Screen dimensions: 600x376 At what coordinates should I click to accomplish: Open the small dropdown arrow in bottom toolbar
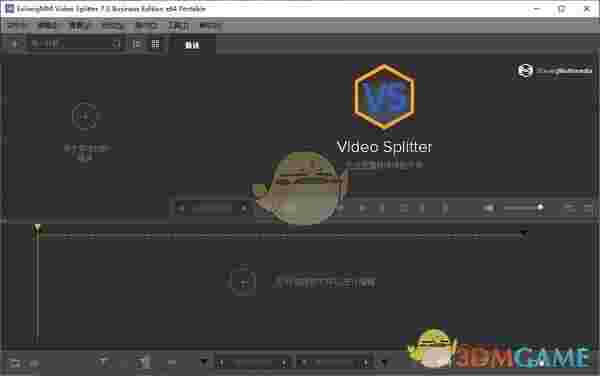coord(204,362)
